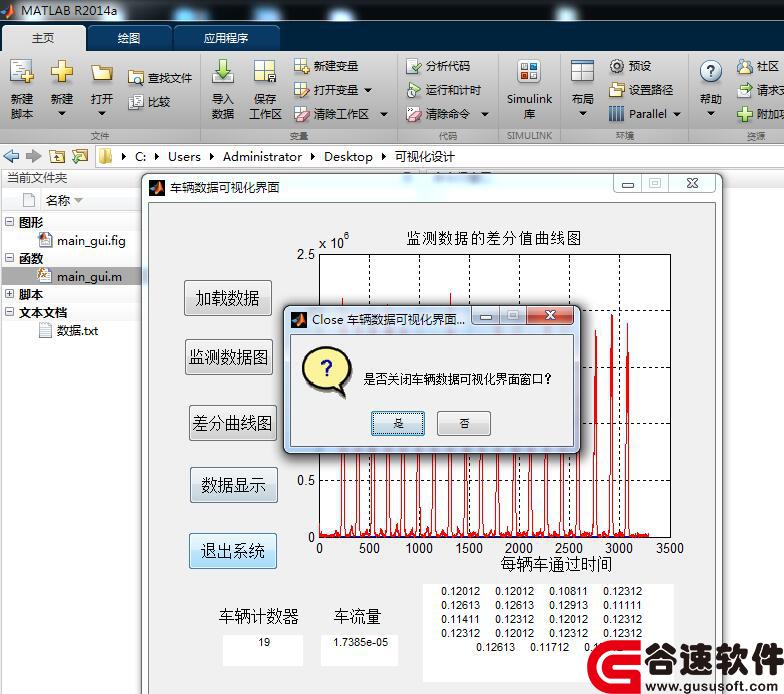Image resolution: width=784 pixels, height=694 pixels.
Task: Click the 退出系统 button
Action: (232, 551)
